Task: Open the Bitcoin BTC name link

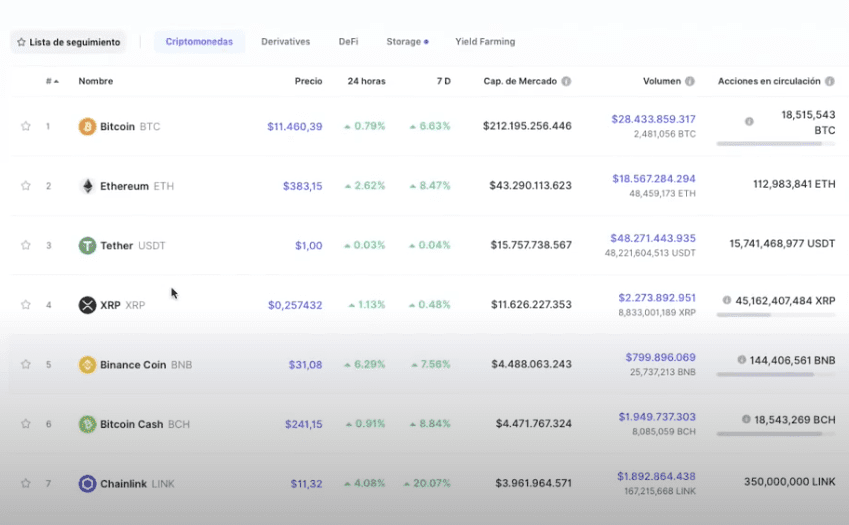Action: tap(130, 127)
